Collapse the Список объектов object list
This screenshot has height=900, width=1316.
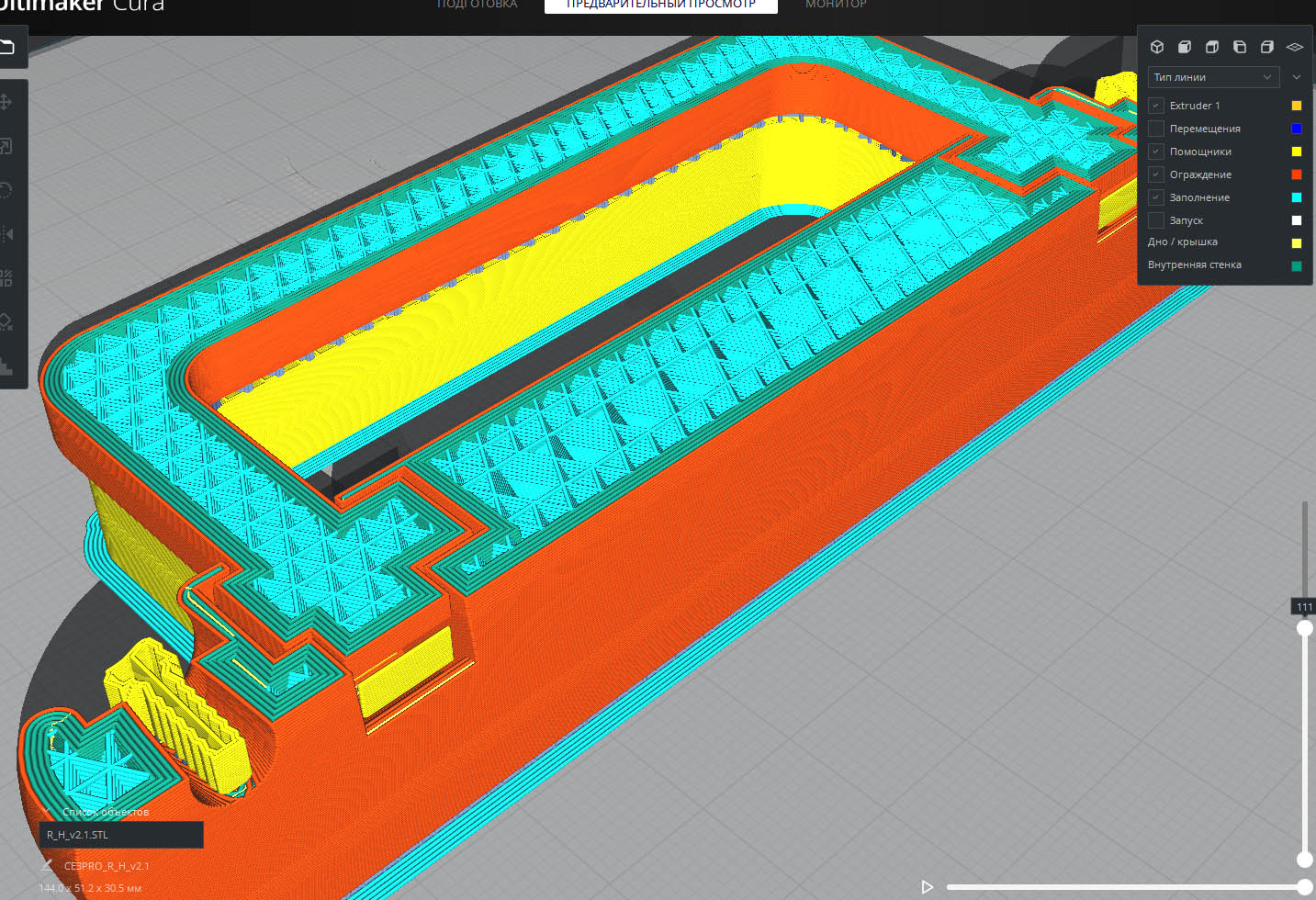(x=47, y=812)
